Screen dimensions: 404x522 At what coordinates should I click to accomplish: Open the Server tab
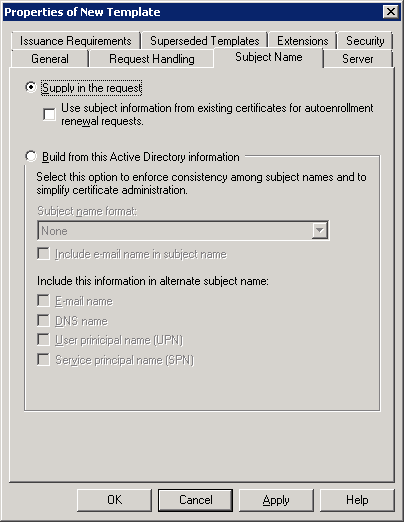(358, 59)
